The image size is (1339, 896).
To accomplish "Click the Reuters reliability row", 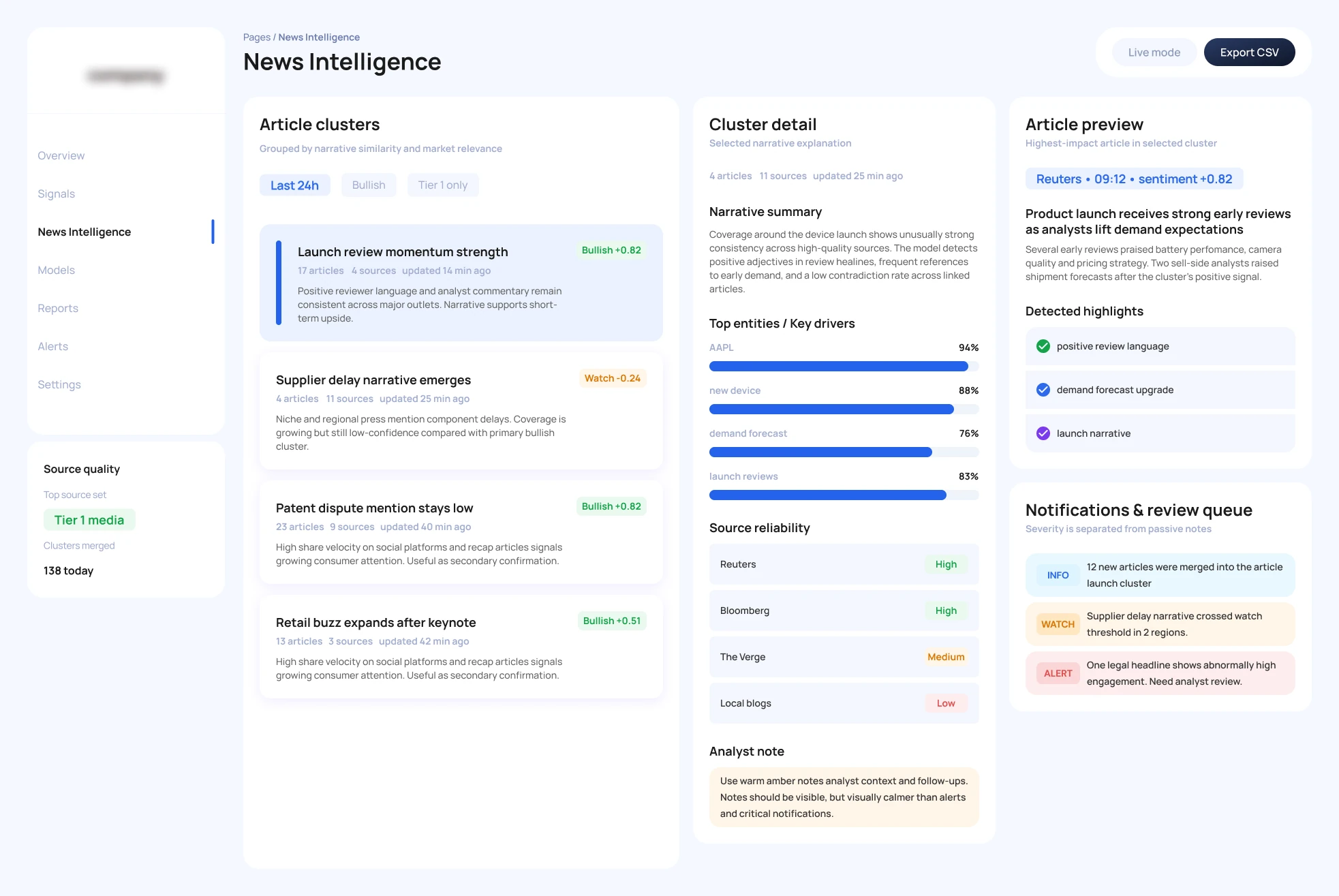I will 844,564.
